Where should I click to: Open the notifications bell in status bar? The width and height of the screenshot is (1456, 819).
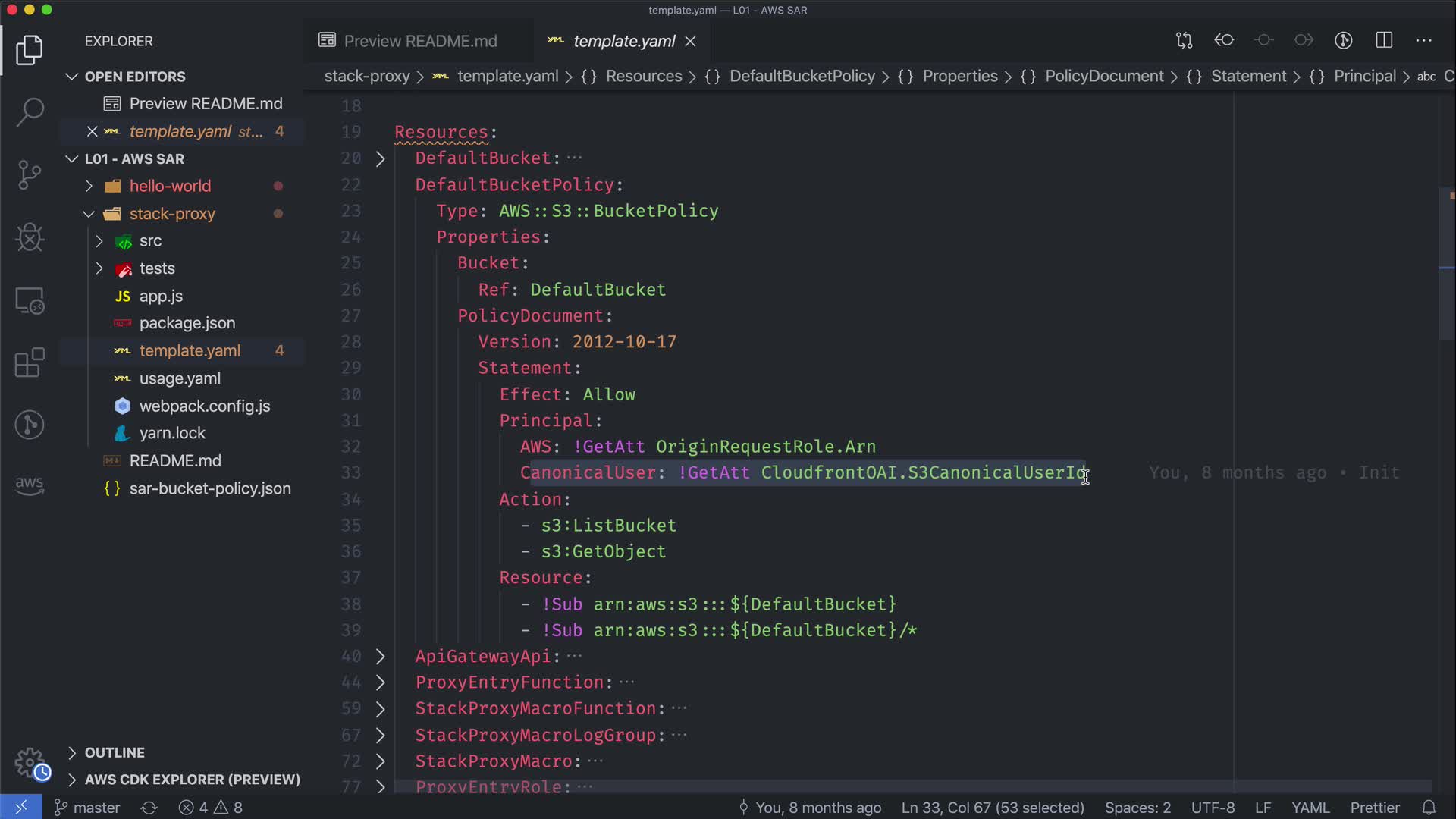[x=1429, y=808]
